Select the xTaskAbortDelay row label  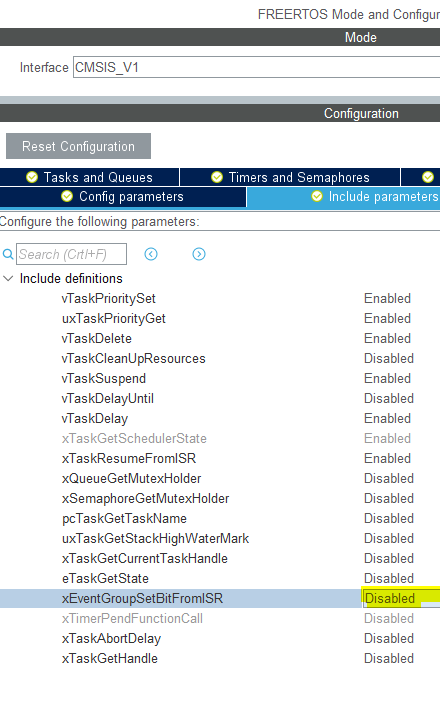coord(111,638)
